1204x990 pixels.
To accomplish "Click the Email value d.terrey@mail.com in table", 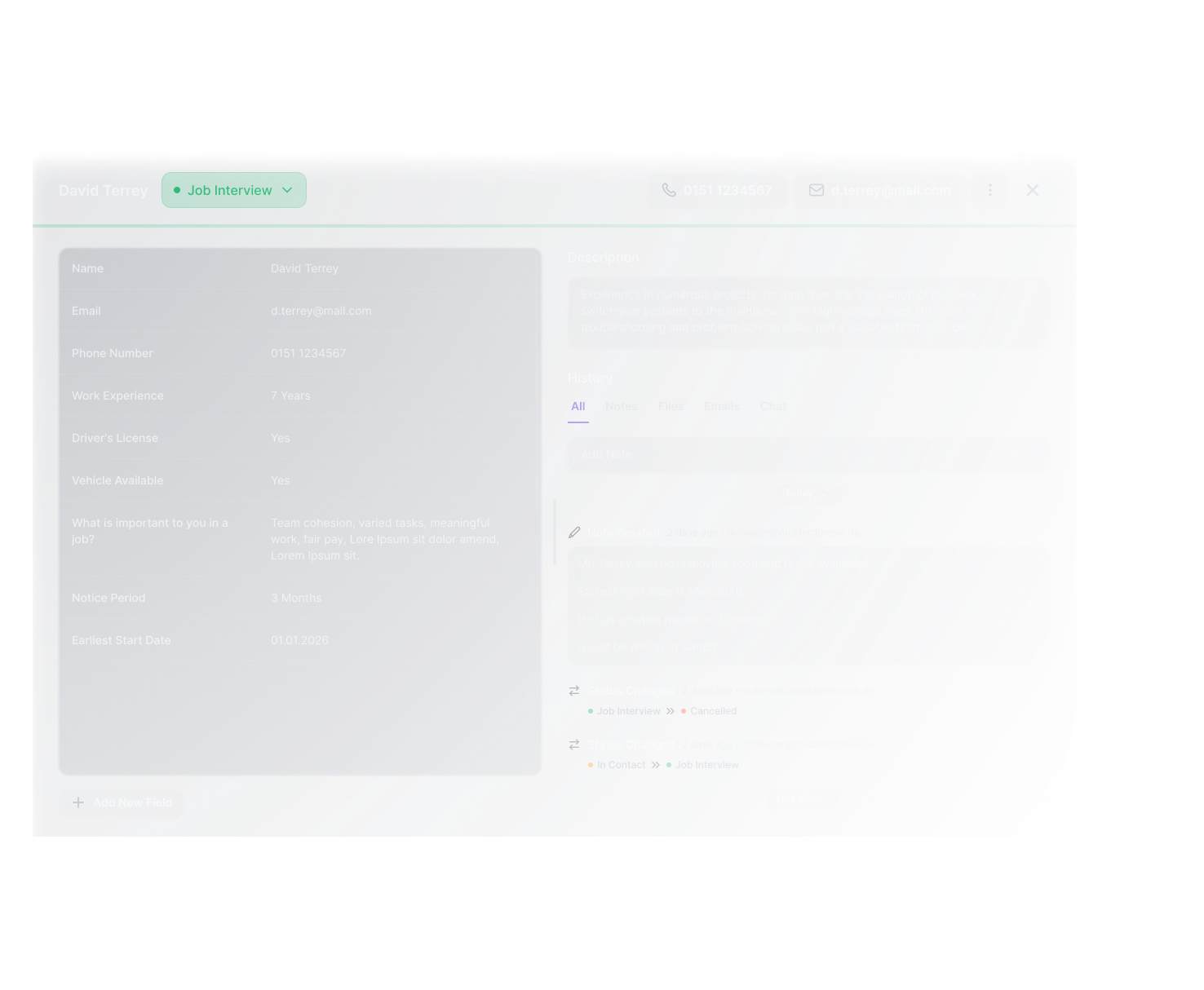I will (x=321, y=311).
